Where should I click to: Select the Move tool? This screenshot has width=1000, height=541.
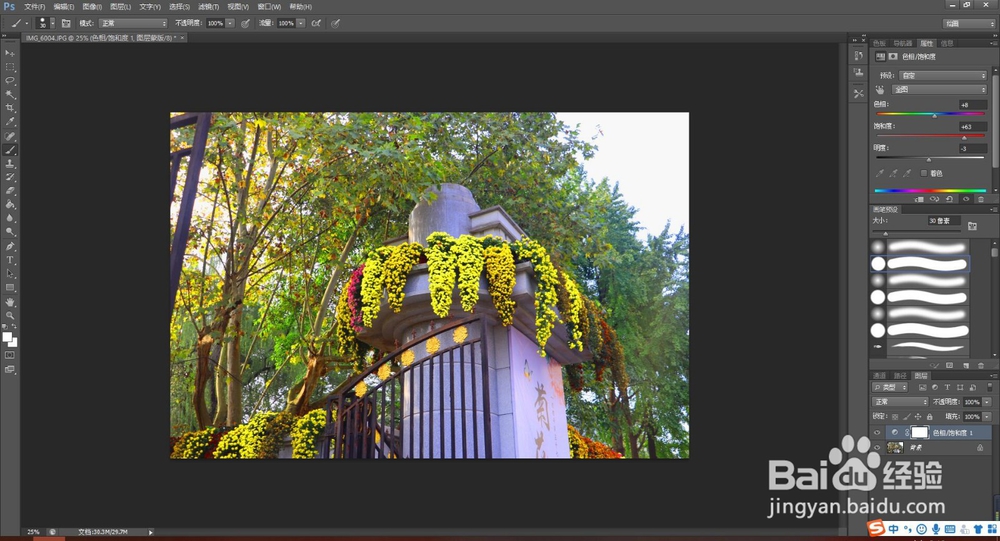click(x=10, y=53)
